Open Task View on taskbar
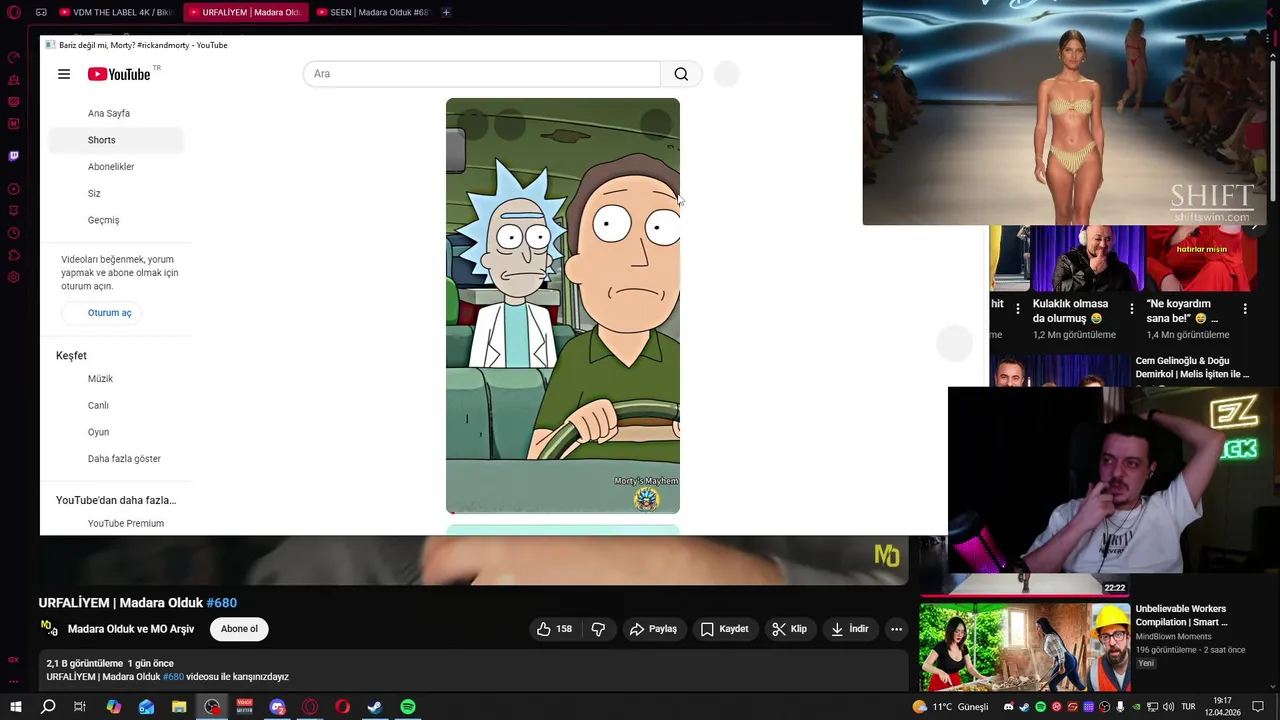Image resolution: width=1280 pixels, height=720 pixels. click(80, 707)
